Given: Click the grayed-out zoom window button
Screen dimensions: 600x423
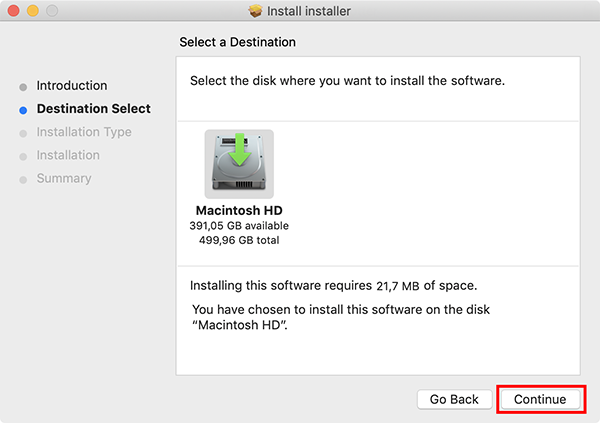Looking at the screenshot, I should pos(51,11).
